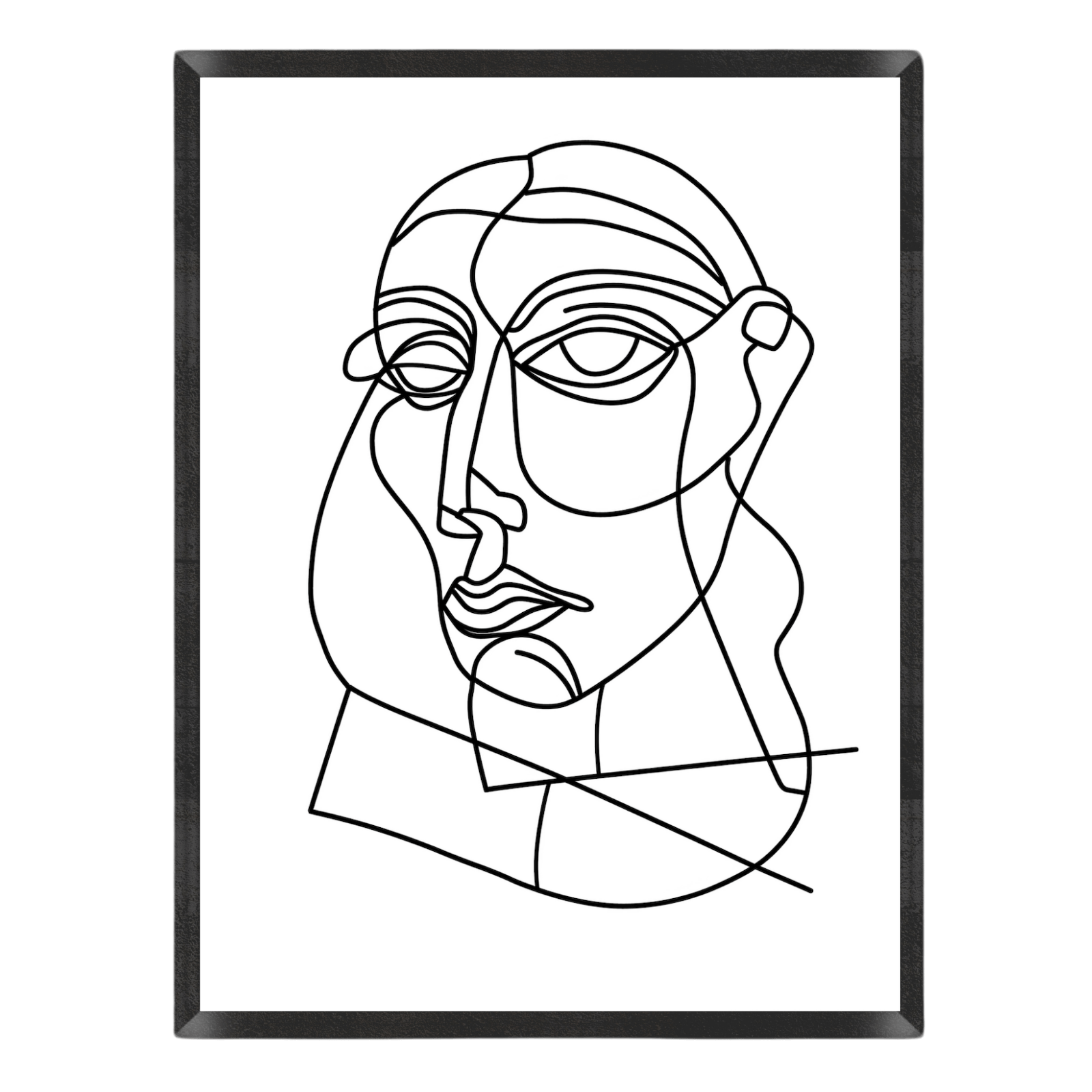Select the small ear rectangle shape
Image resolution: width=1092 pixels, height=1092 pixels.
click(764, 328)
